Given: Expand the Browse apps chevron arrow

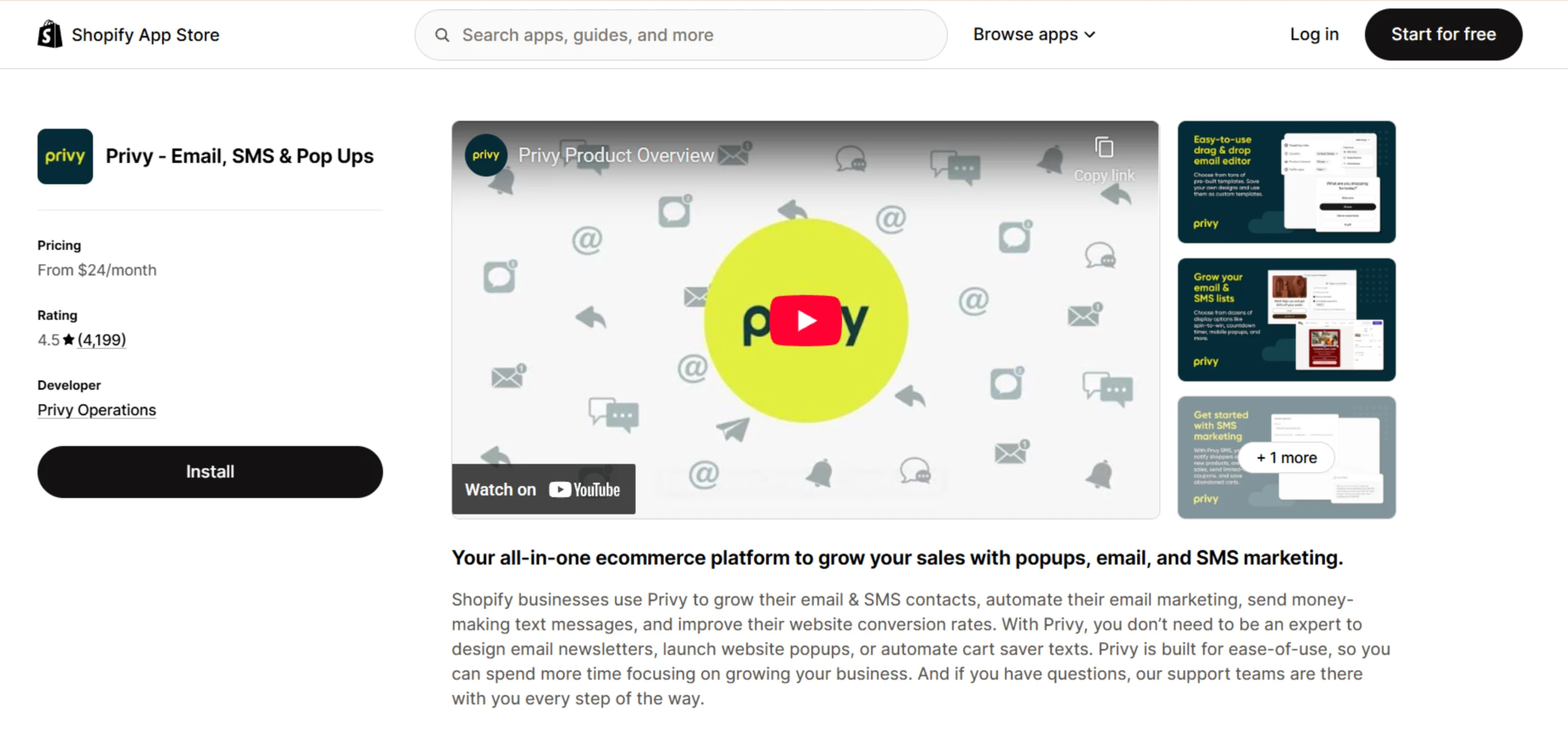Looking at the screenshot, I should [1091, 35].
